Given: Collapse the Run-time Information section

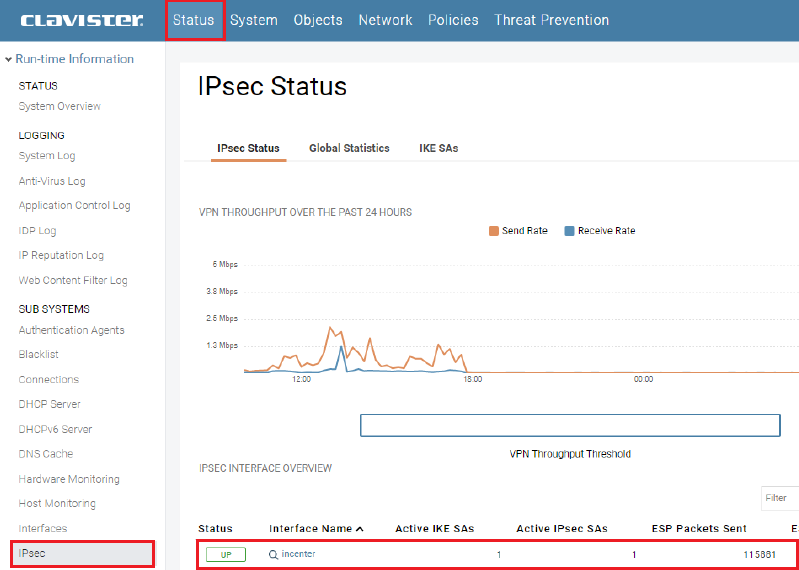Looking at the screenshot, I should tap(9, 60).
